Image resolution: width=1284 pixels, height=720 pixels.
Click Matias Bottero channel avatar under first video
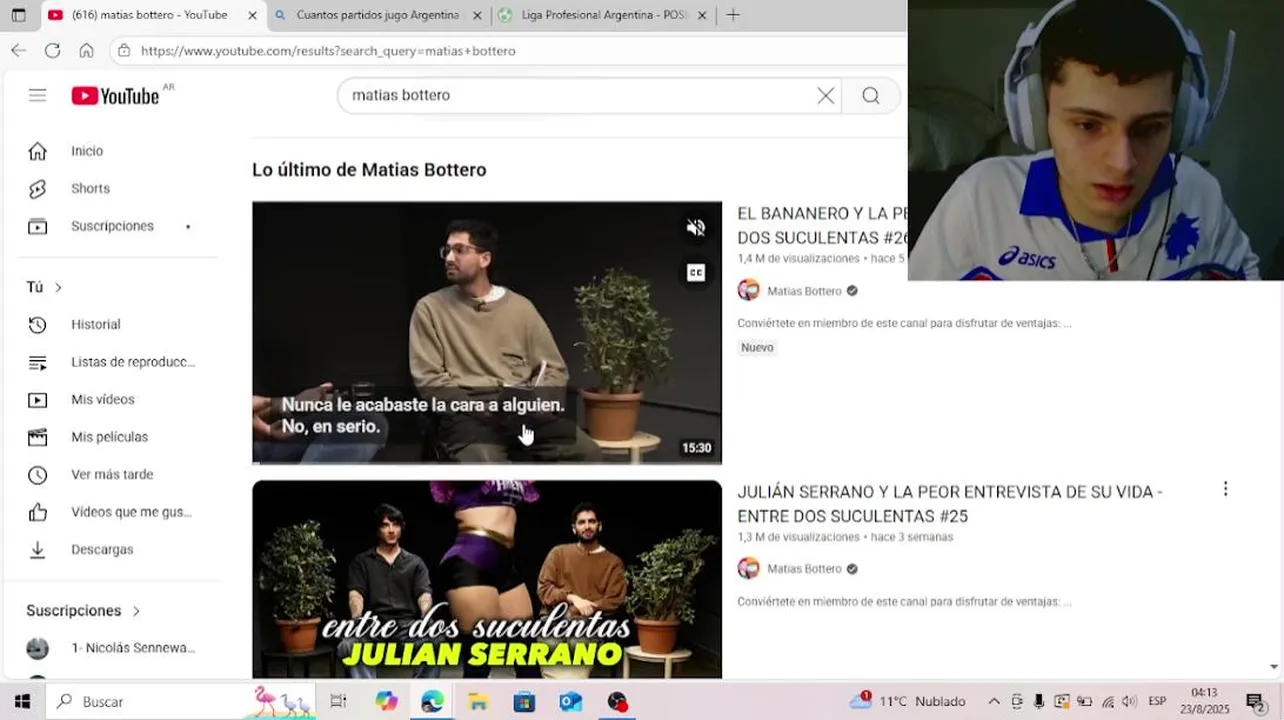(x=748, y=291)
